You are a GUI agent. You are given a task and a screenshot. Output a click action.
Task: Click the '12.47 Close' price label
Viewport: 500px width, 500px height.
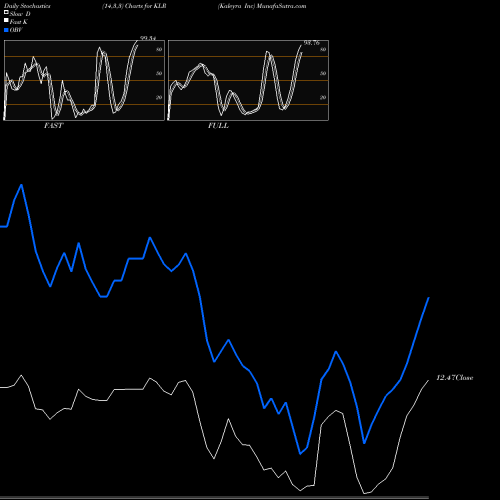click(455, 378)
